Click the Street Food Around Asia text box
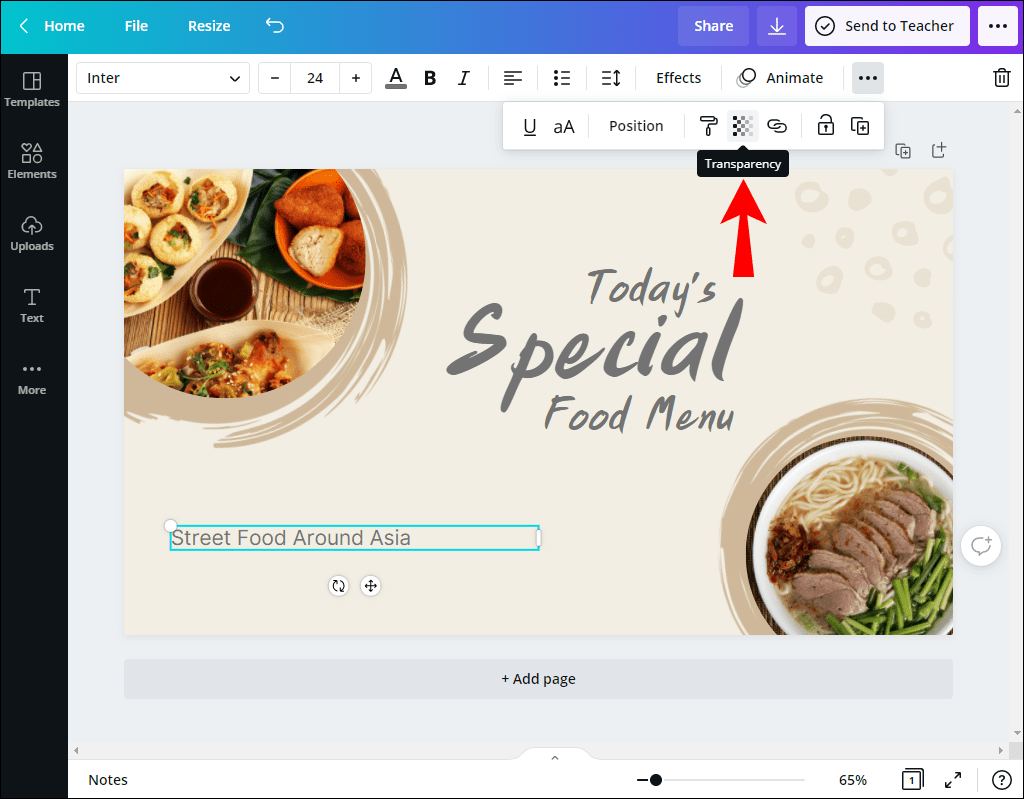Image resolution: width=1024 pixels, height=799 pixels. click(353, 537)
